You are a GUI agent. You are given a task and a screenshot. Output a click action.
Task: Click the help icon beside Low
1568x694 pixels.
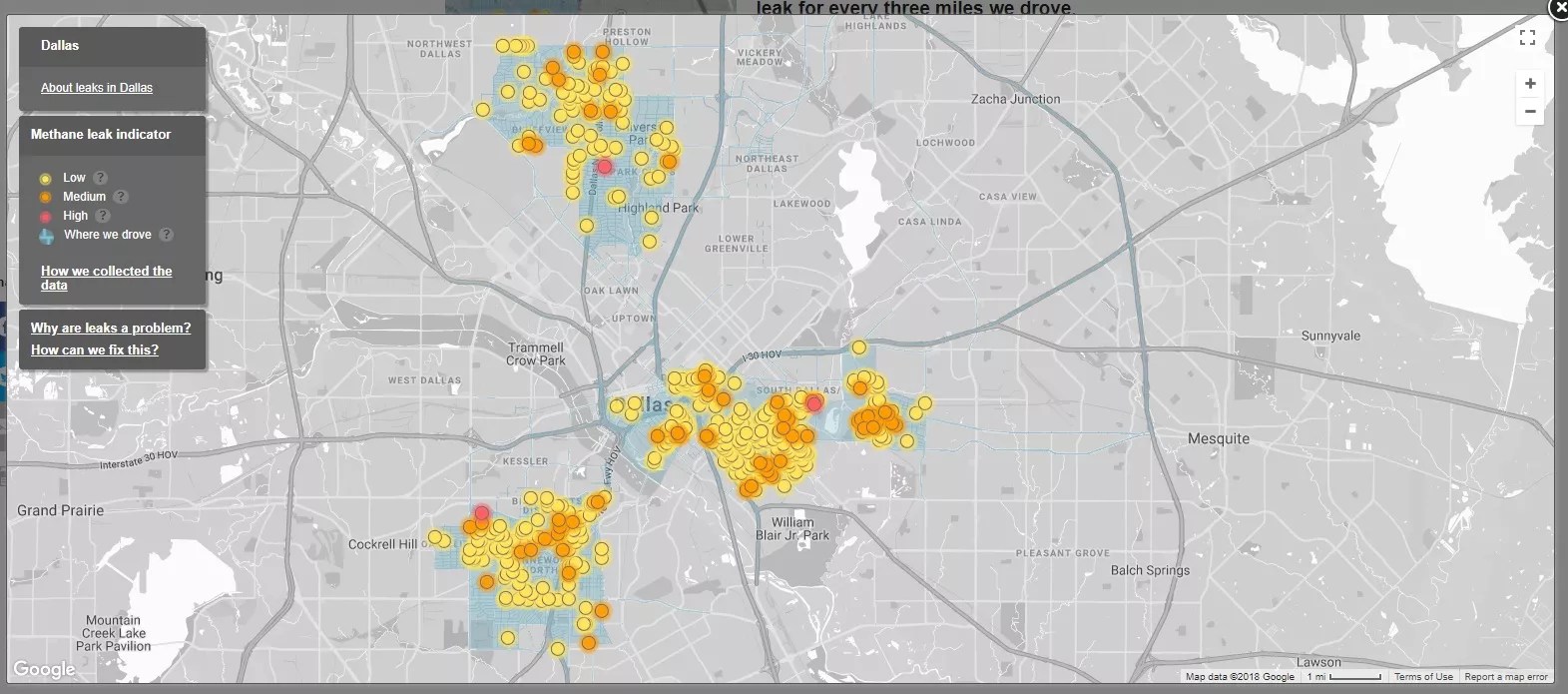pyautogui.click(x=100, y=178)
